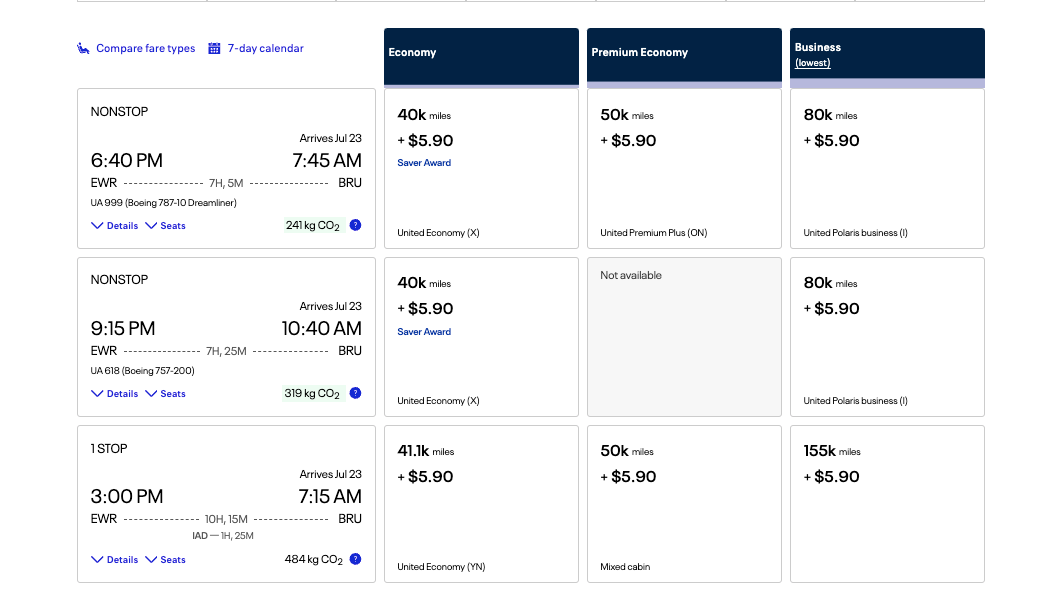The height and width of the screenshot is (590, 1044).
Task: Expand Details for the 6:40 PM flight
Action: pos(115,226)
